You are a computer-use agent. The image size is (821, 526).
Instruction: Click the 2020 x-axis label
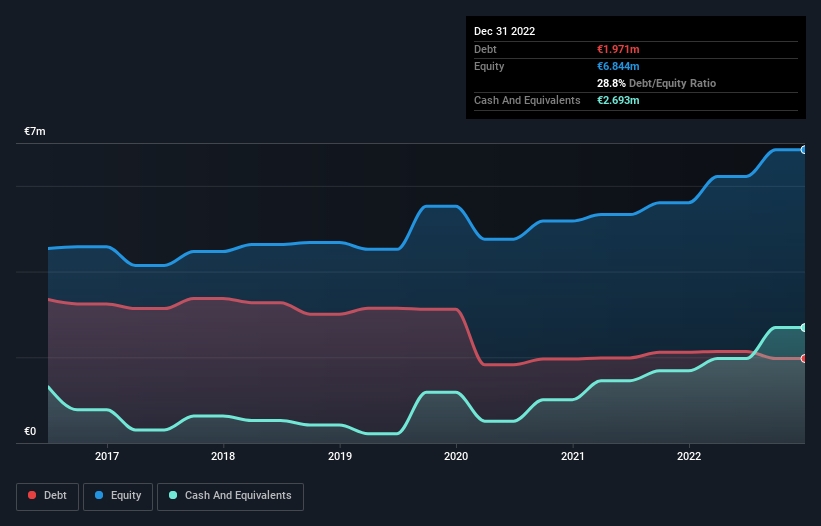tap(456, 456)
